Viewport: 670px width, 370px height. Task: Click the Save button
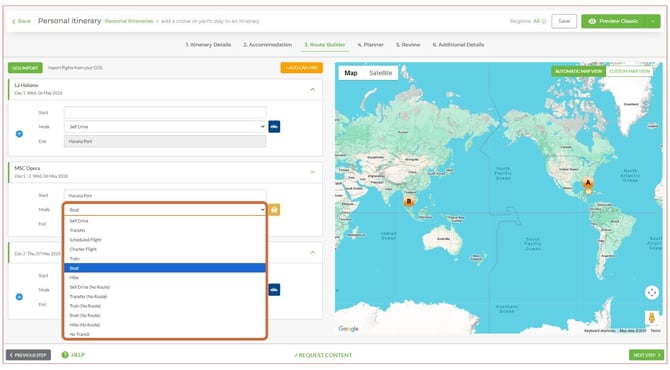564,21
